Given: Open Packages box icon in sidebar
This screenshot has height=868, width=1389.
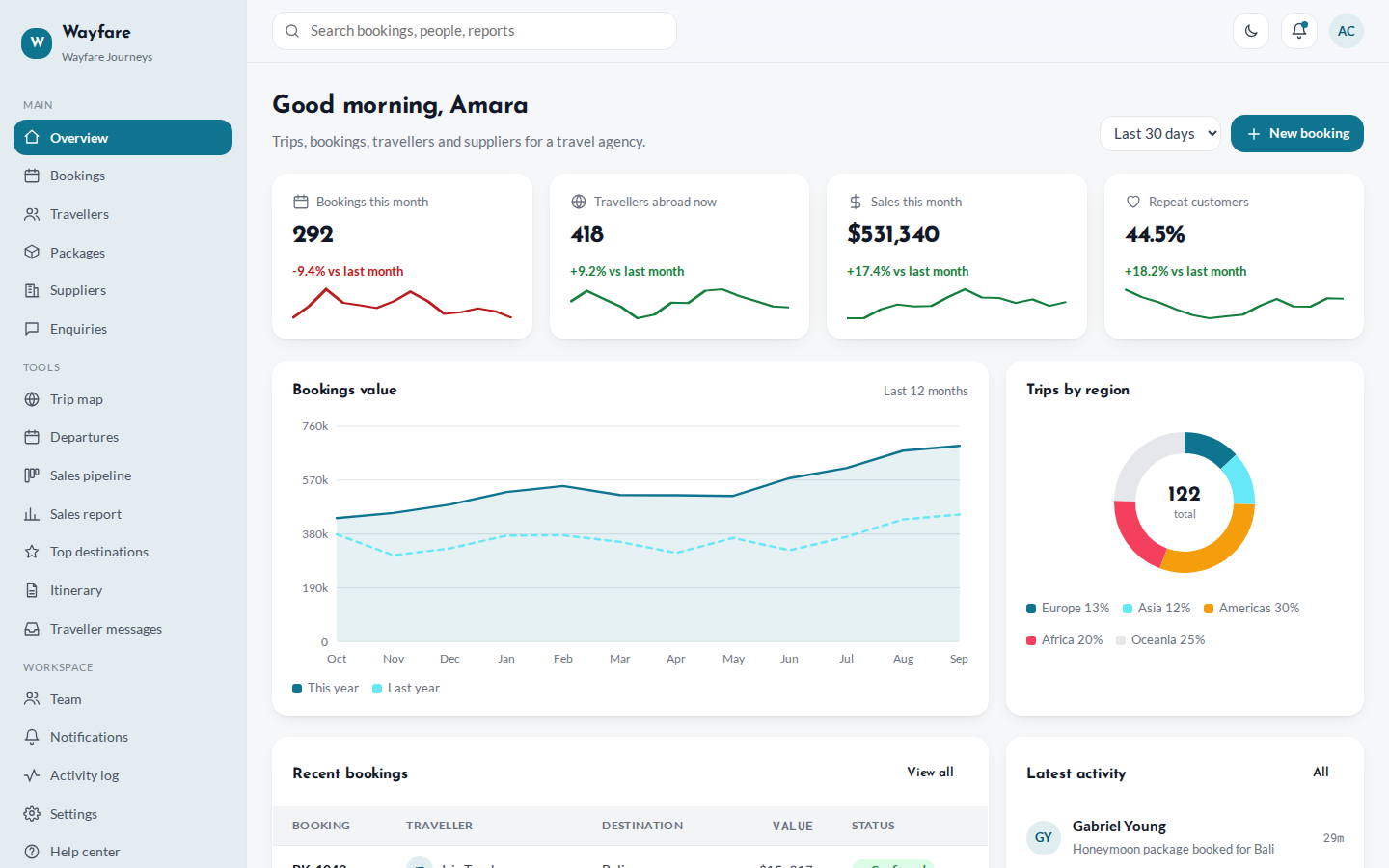Looking at the screenshot, I should [32, 253].
